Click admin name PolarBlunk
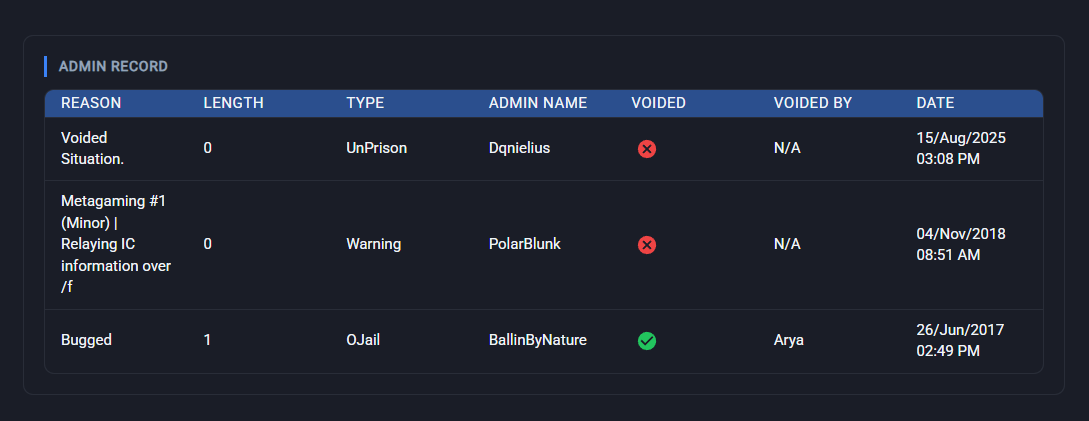1089x421 pixels. pyautogui.click(x=524, y=244)
